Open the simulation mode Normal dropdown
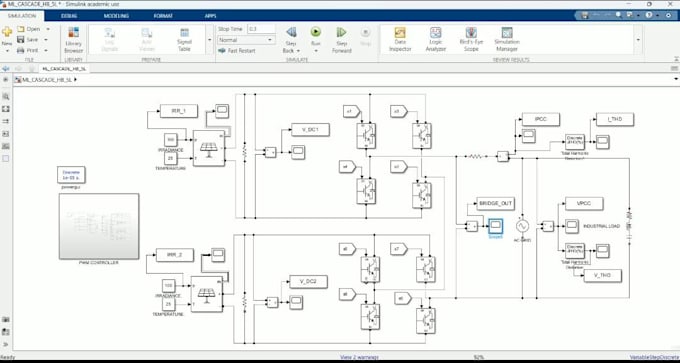 [246, 40]
